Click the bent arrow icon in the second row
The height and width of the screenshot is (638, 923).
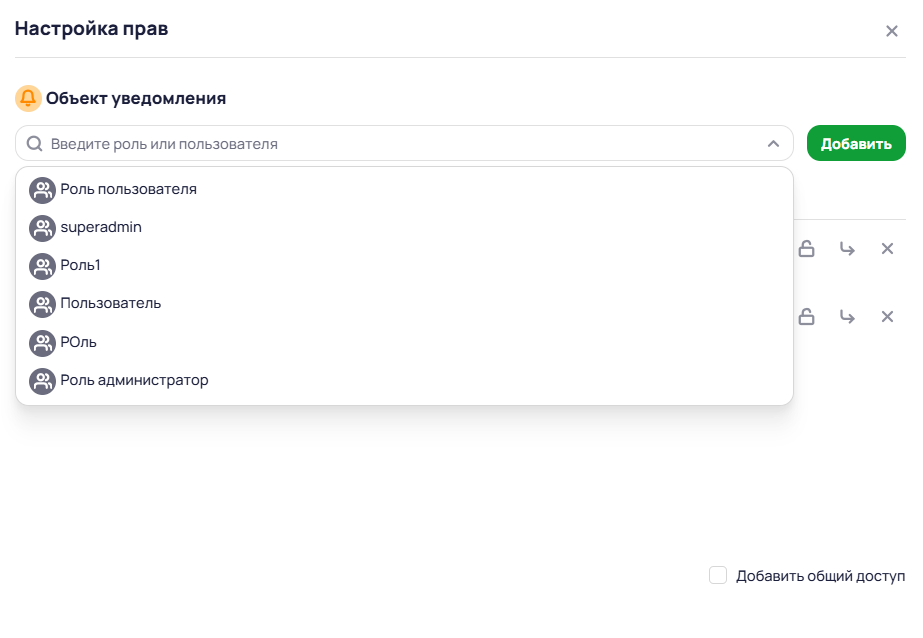pos(847,317)
